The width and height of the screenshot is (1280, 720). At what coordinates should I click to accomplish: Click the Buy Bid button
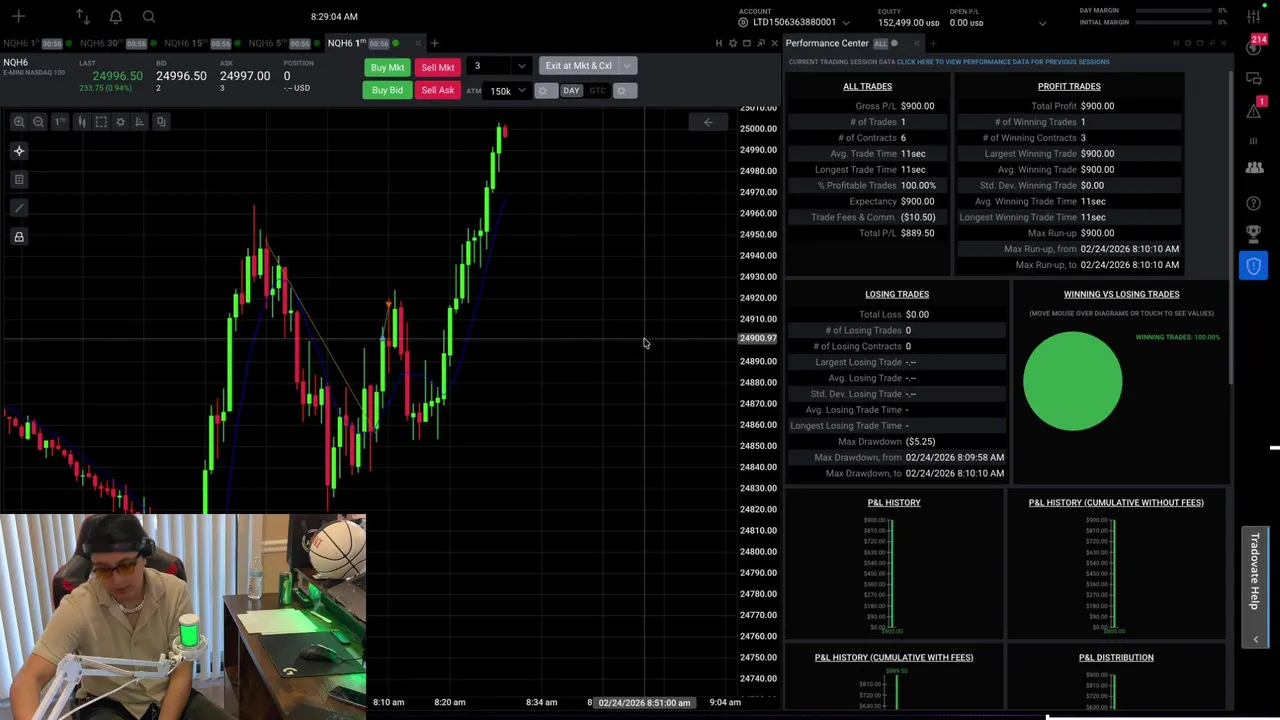pyautogui.click(x=387, y=90)
